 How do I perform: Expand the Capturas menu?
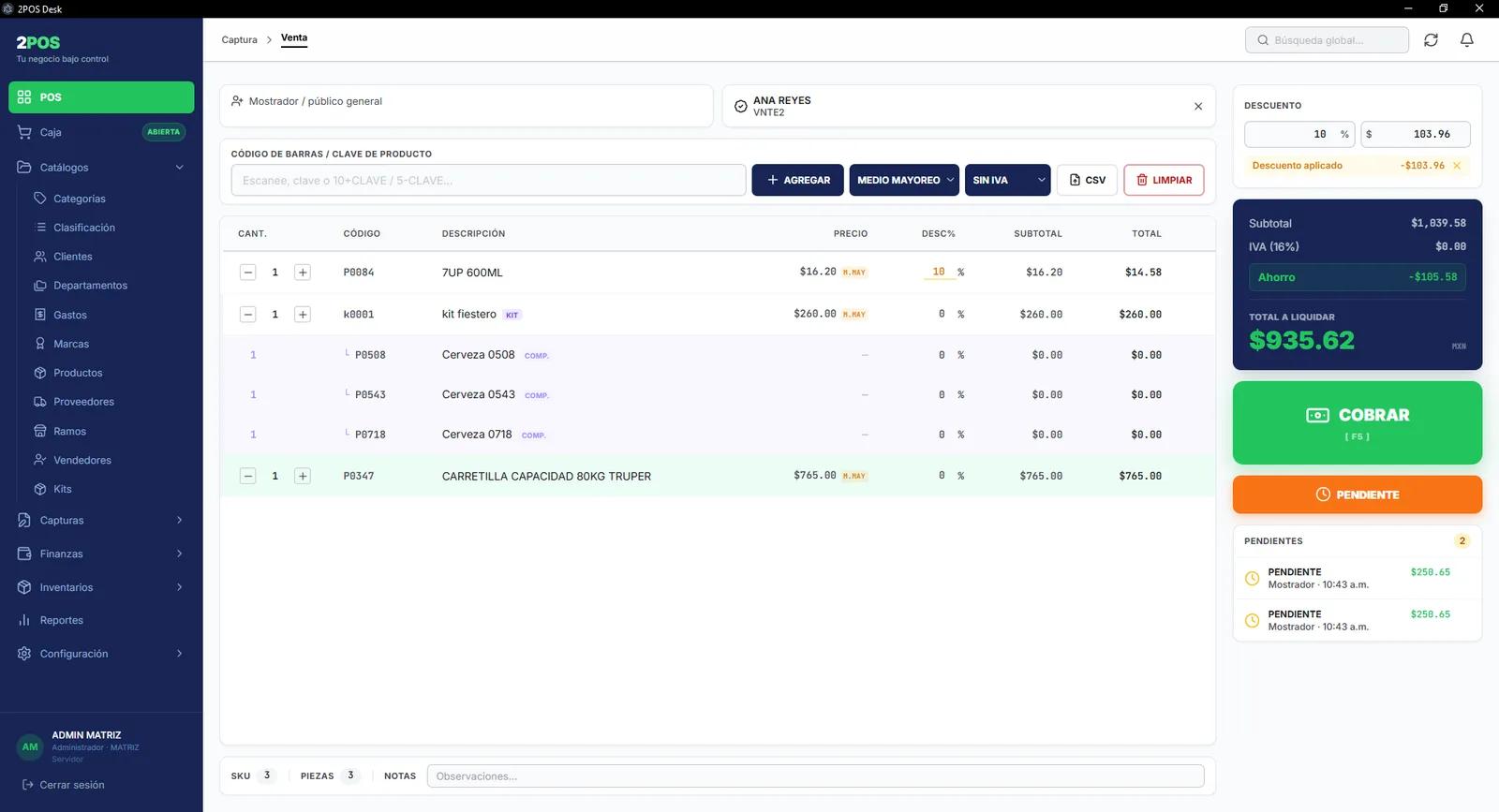101,521
